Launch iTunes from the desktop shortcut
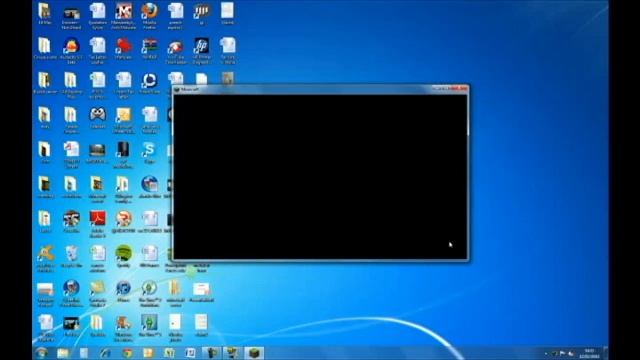This screenshot has width=640, height=360. [x=123, y=291]
